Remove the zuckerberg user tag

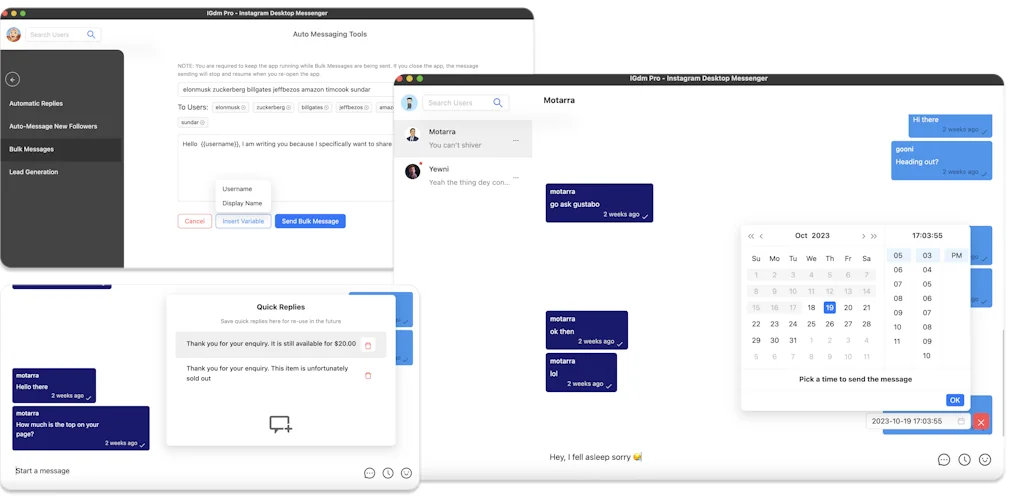point(288,107)
